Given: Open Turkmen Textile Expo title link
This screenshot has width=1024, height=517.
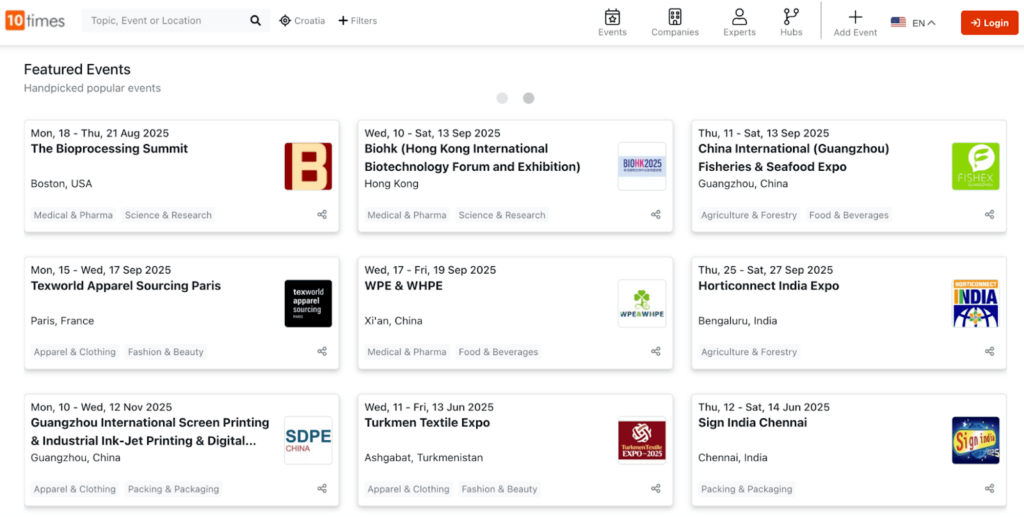Looking at the screenshot, I should point(427,423).
